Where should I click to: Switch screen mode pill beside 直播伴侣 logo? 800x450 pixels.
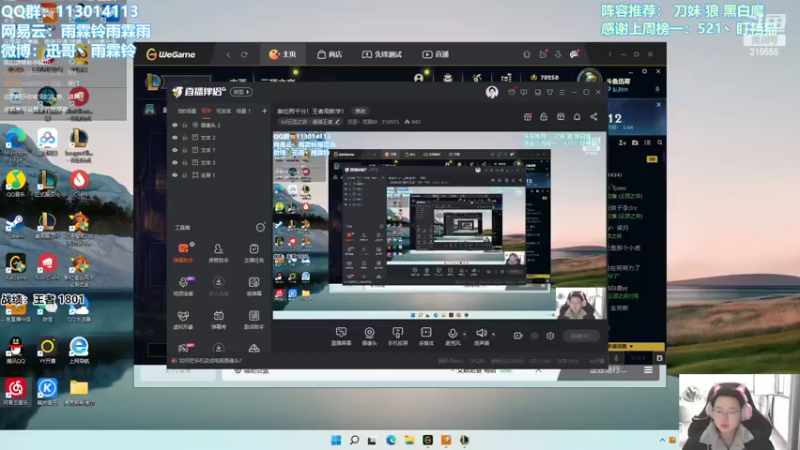tap(241, 92)
